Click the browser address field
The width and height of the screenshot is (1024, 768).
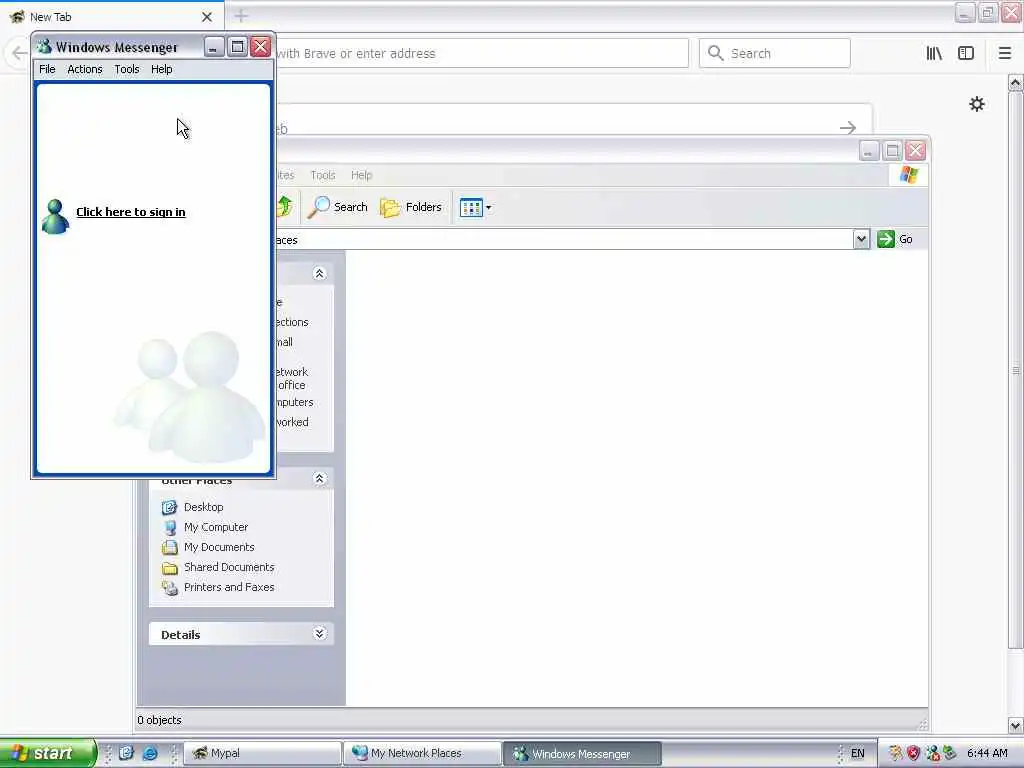tap(482, 54)
